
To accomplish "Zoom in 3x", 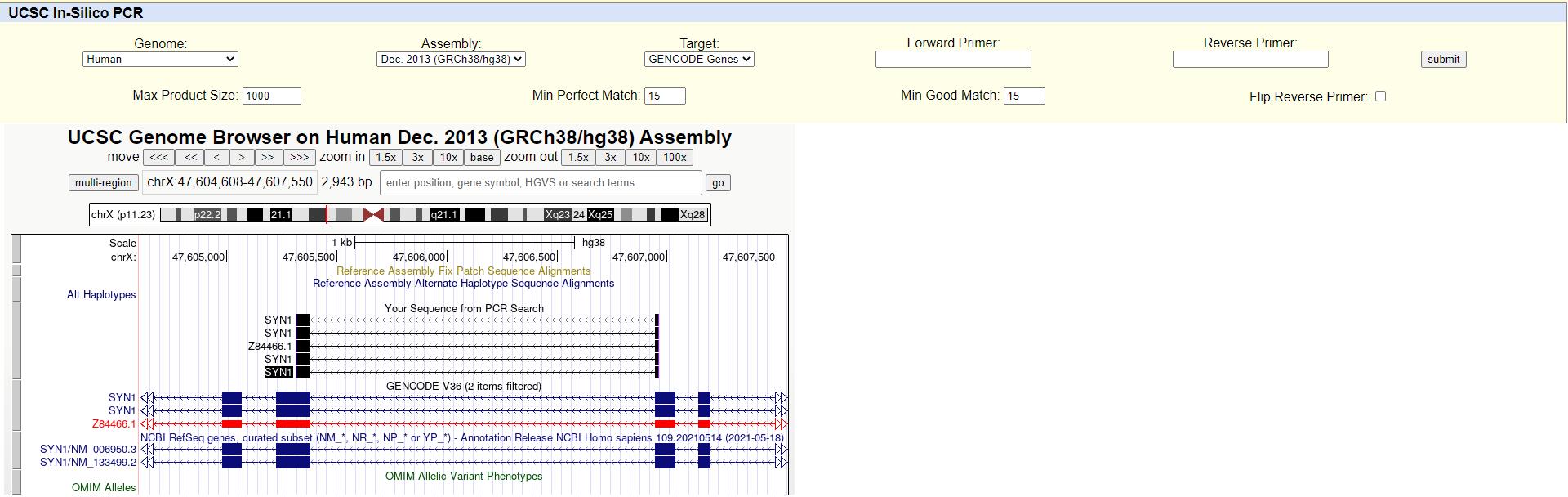I will click(417, 158).
